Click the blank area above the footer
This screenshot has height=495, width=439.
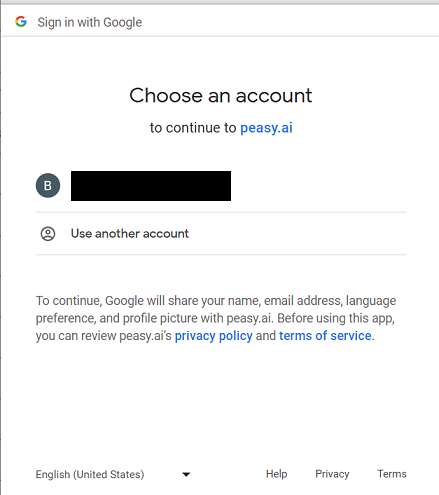tap(221, 403)
